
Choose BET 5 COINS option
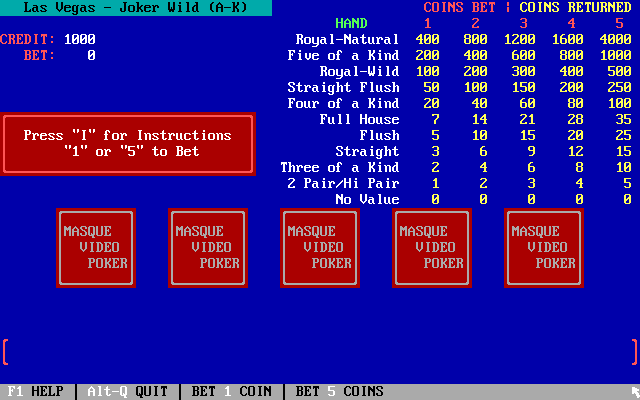click(x=339, y=391)
